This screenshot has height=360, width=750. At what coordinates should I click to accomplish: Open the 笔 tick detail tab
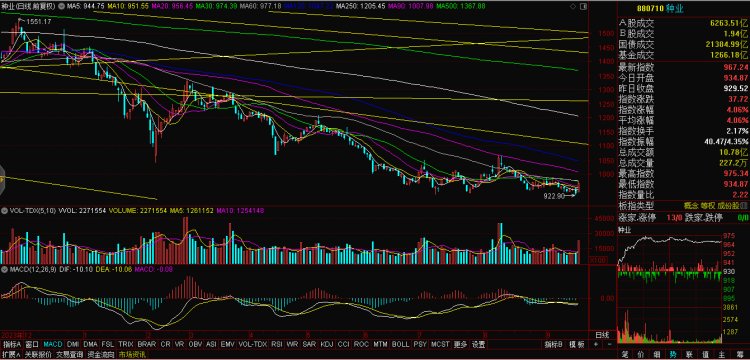[x=625, y=355]
